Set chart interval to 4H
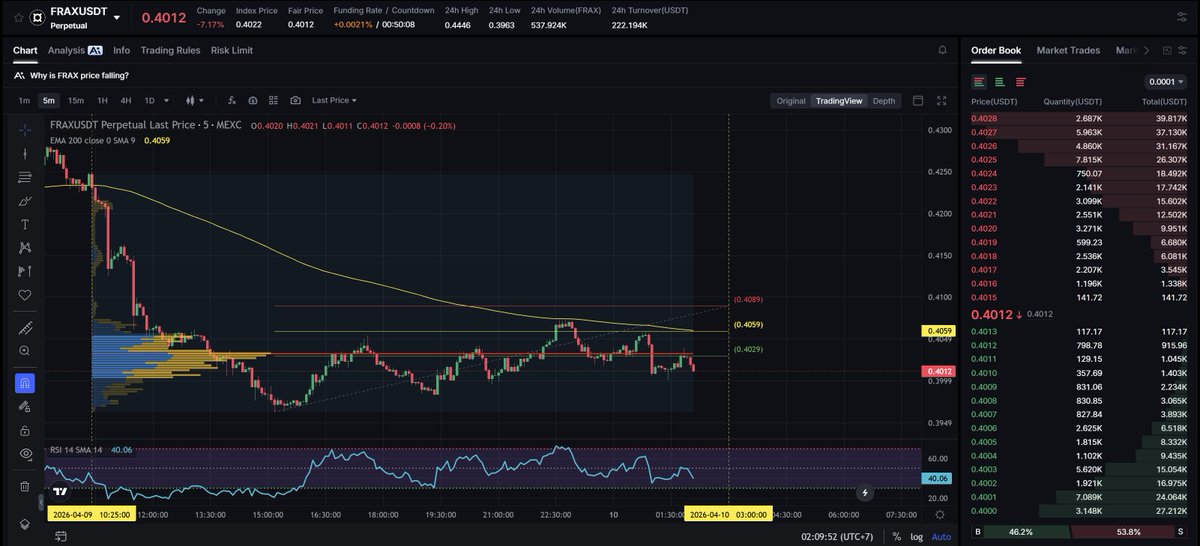 126,100
